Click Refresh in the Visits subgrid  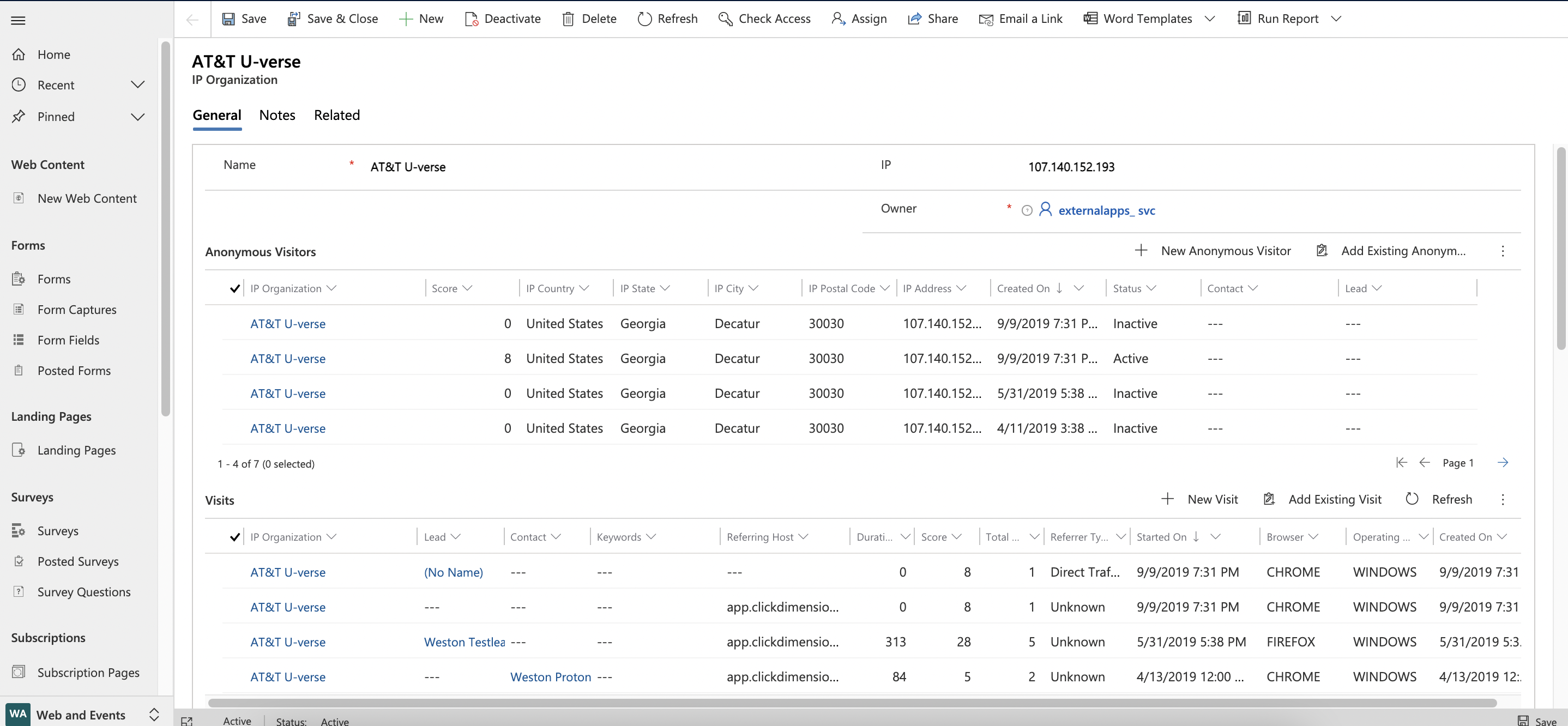1438,499
